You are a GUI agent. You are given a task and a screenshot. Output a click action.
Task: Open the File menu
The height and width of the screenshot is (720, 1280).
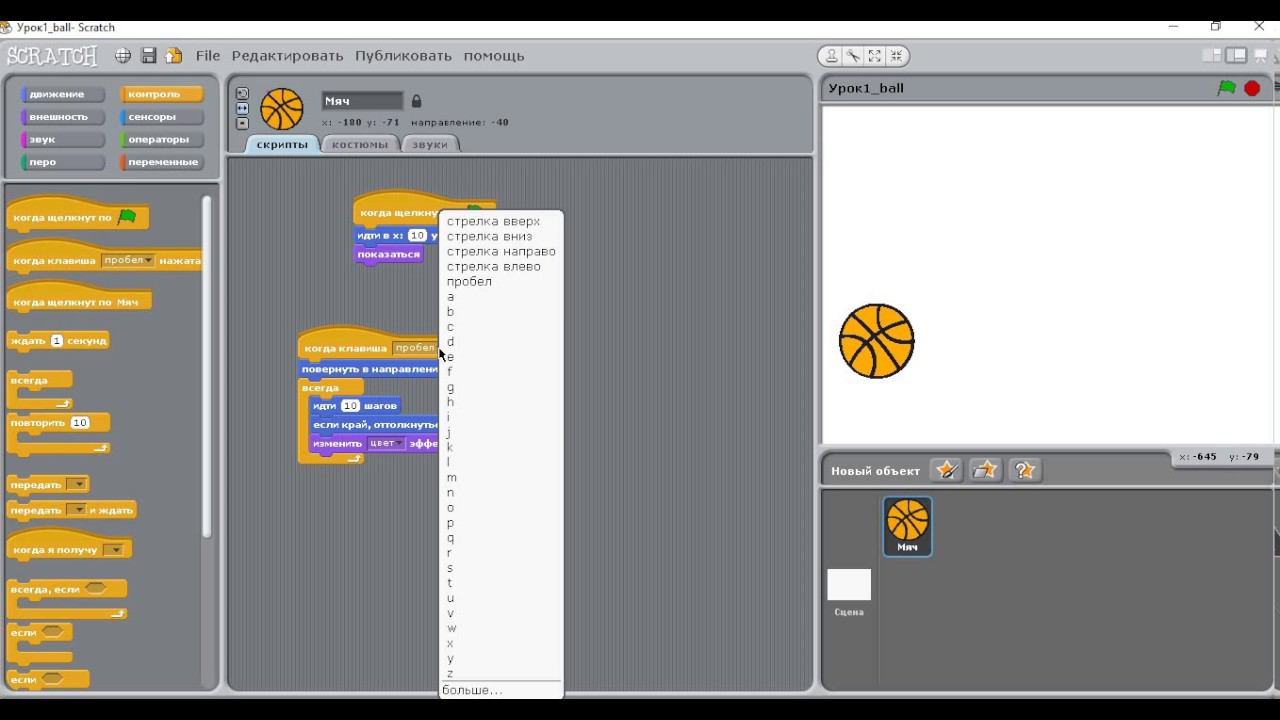[x=208, y=56]
